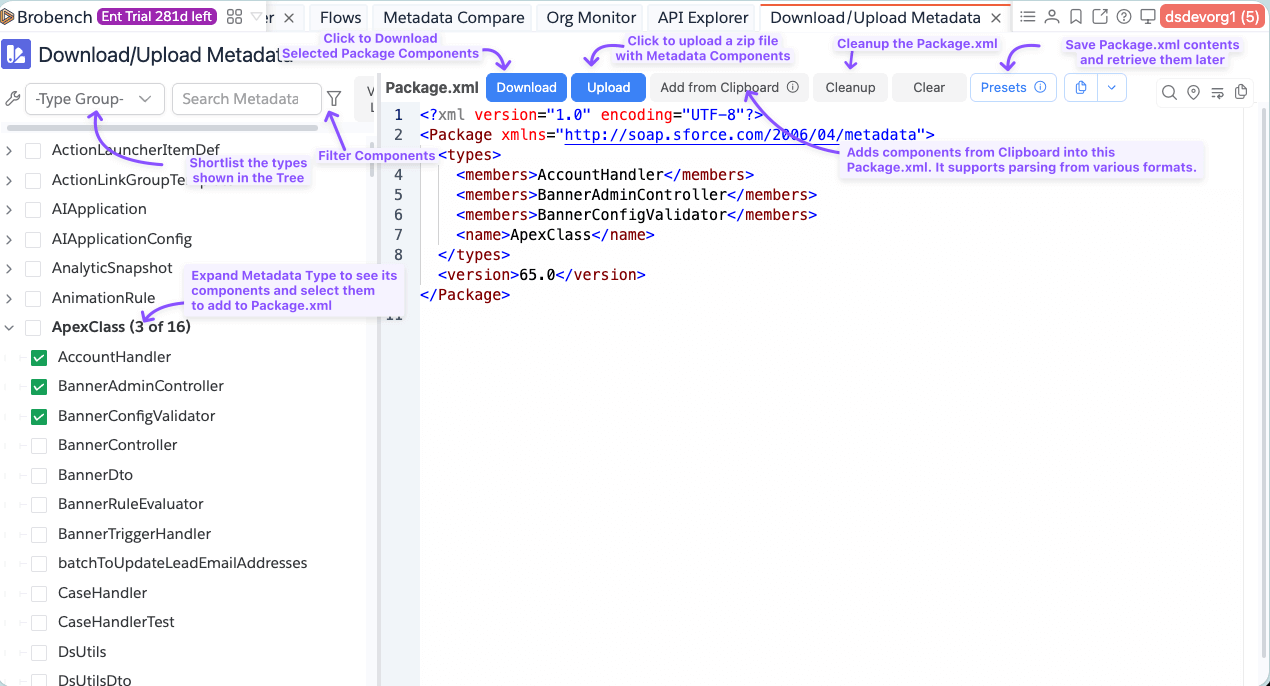Image resolution: width=1270 pixels, height=686 pixels.
Task: Open the Type Group dropdown
Action: tap(94, 99)
